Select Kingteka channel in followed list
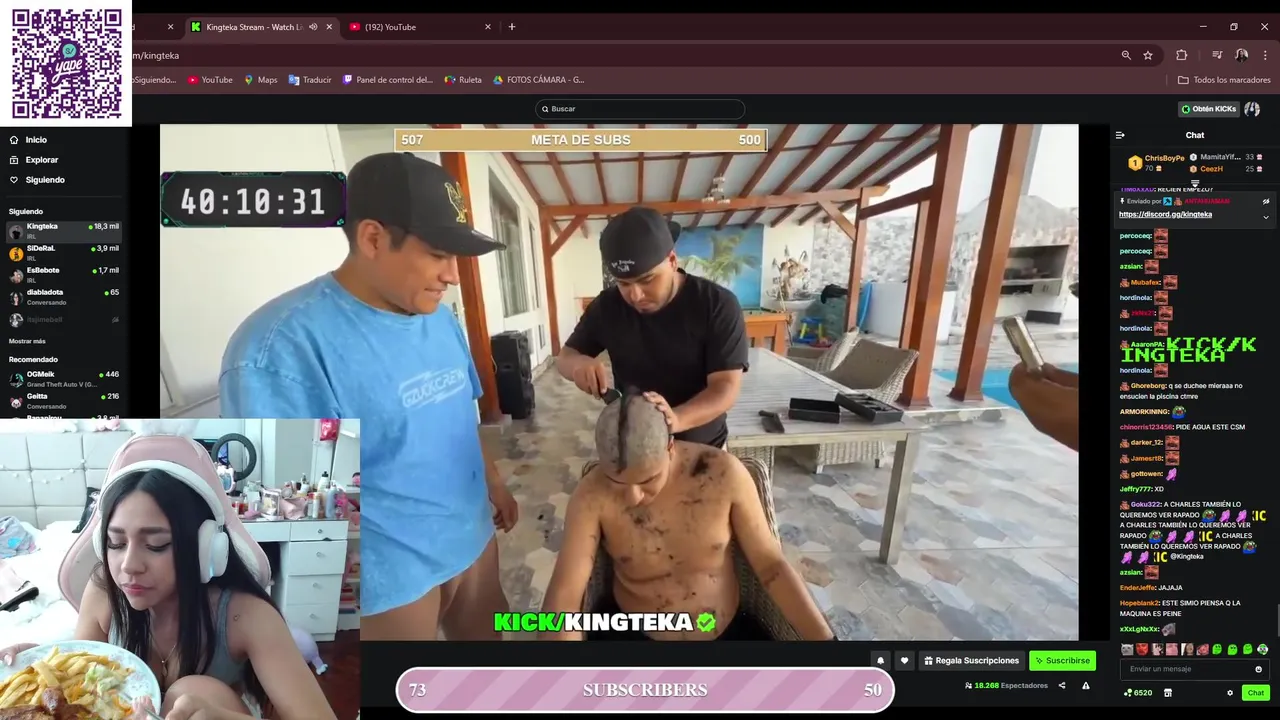Image resolution: width=1280 pixels, height=720 pixels. (x=64, y=231)
